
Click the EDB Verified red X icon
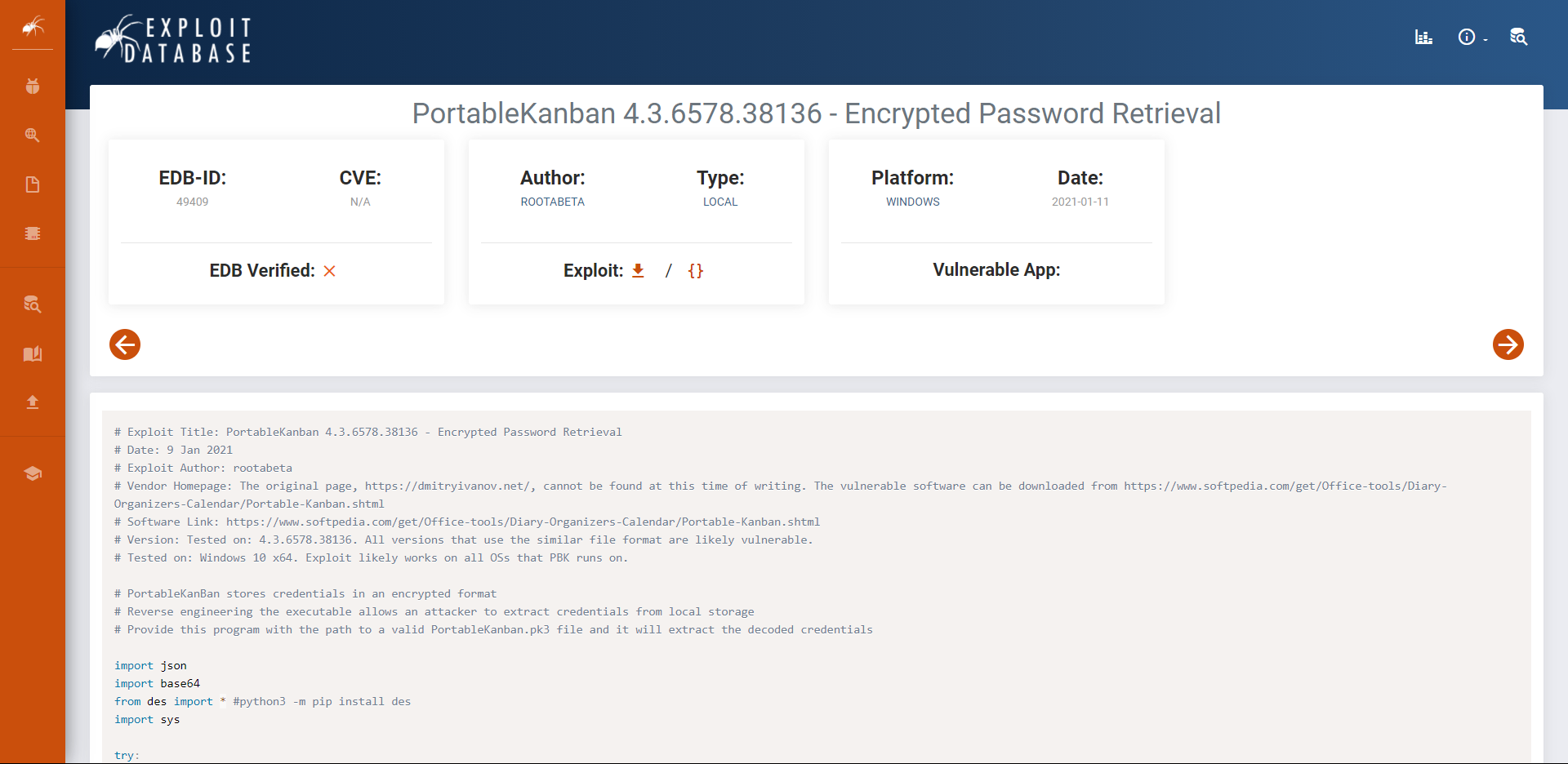330,271
